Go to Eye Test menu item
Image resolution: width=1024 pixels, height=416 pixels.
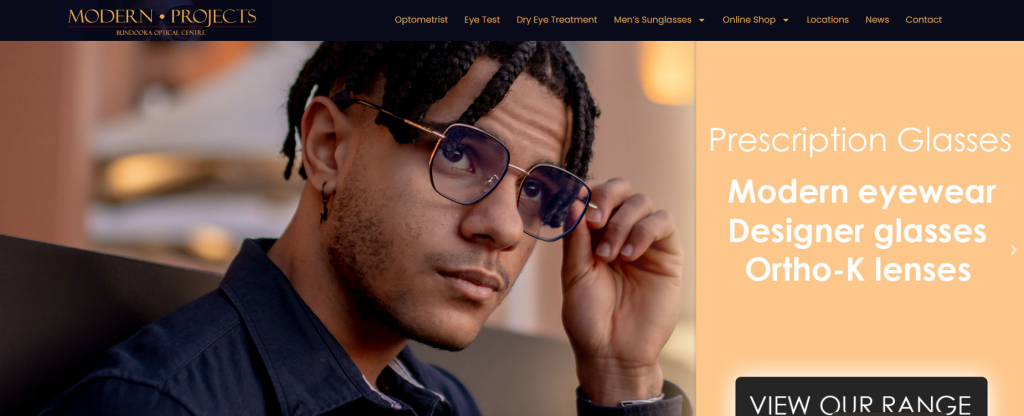point(482,20)
